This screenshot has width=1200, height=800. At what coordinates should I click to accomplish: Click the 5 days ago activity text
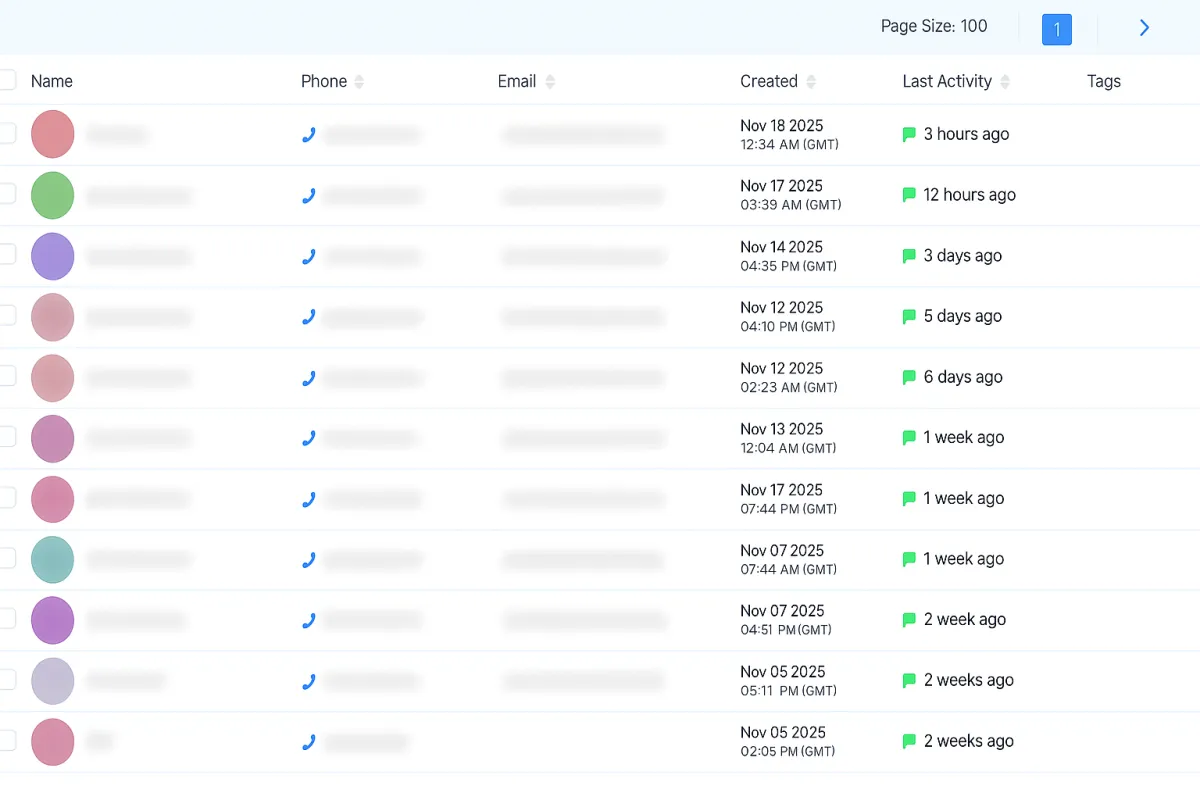click(963, 316)
